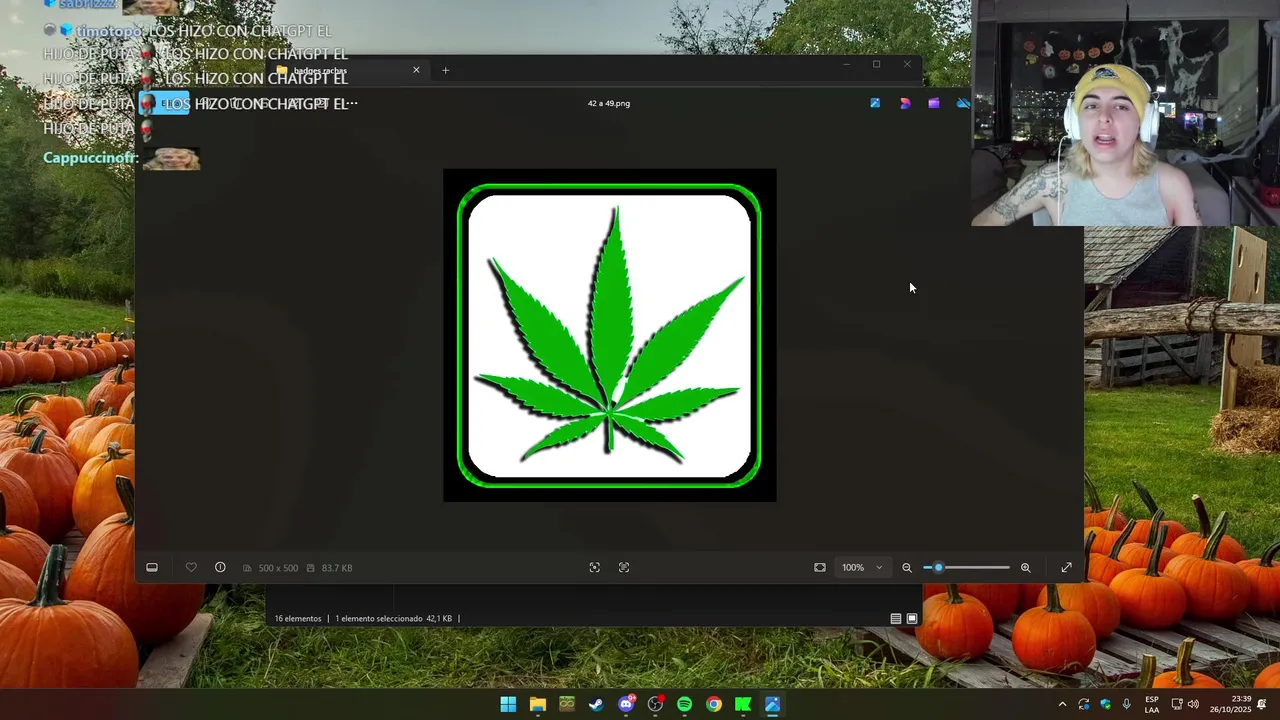Open the file info panel icon
This screenshot has height=720, width=1280.
coord(220,567)
